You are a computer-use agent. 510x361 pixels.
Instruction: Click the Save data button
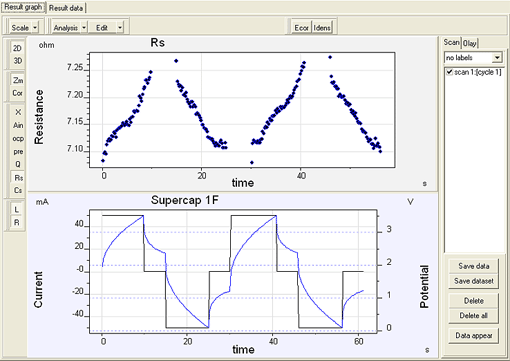(x=474, y=266)
